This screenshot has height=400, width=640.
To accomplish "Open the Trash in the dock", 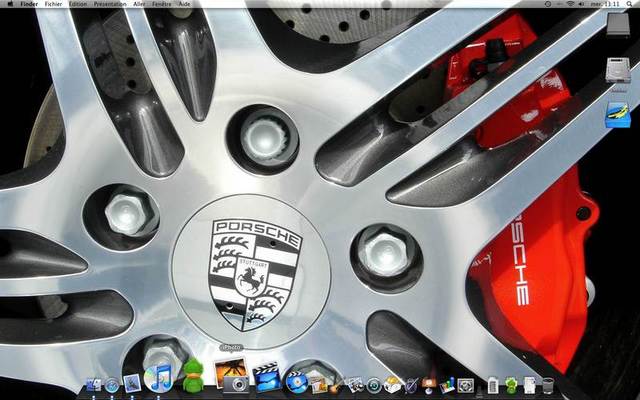I will coord(546,384).
